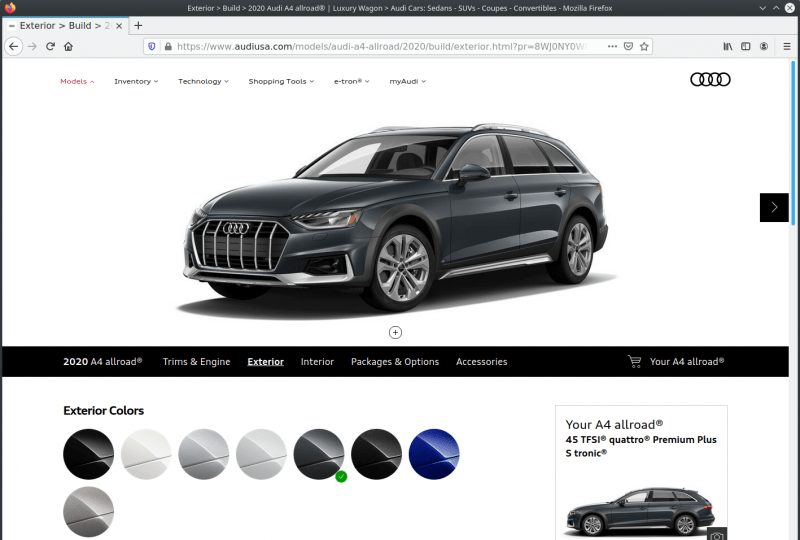Show next car view with right arrow
The image size is (800, 540).
pos(774,207)
